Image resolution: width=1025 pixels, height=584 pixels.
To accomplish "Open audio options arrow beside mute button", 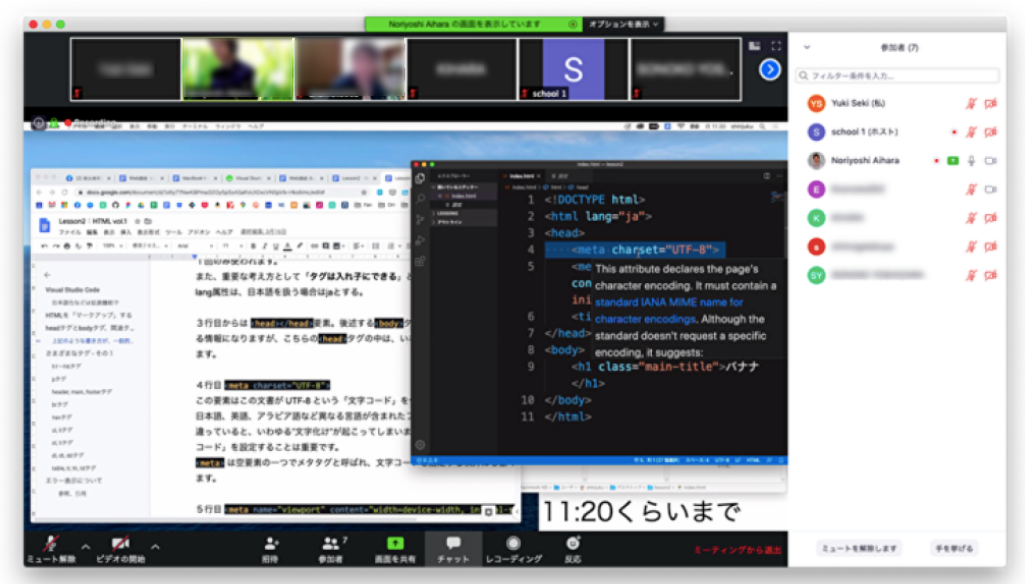I will [85, 546].
